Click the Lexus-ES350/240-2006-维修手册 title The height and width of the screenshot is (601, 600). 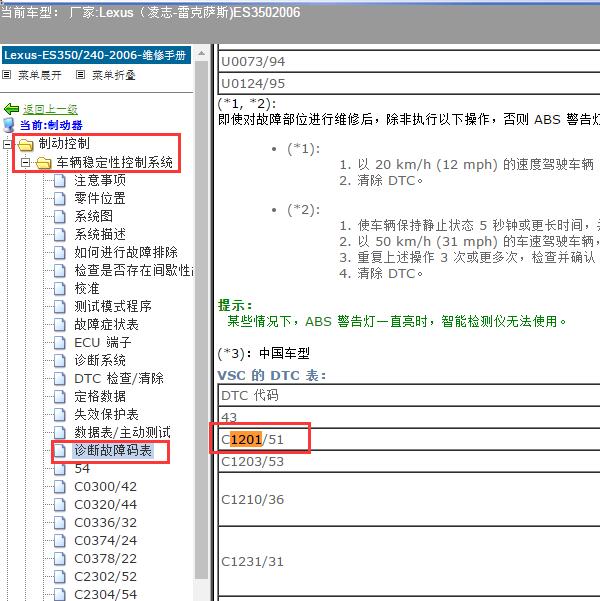point(96,55)
